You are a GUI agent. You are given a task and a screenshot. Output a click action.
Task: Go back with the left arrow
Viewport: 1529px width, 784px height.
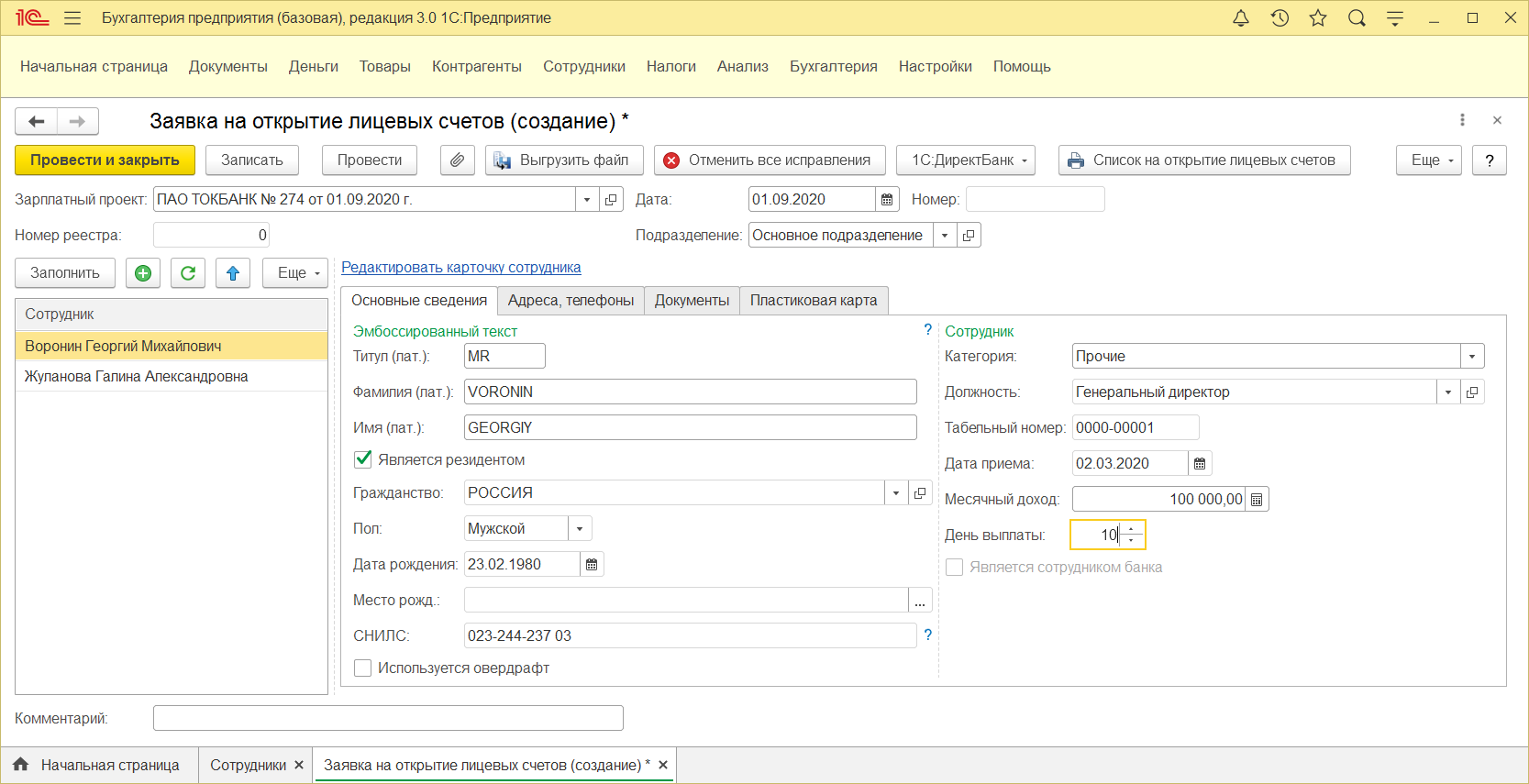click(x=37, y=121)
